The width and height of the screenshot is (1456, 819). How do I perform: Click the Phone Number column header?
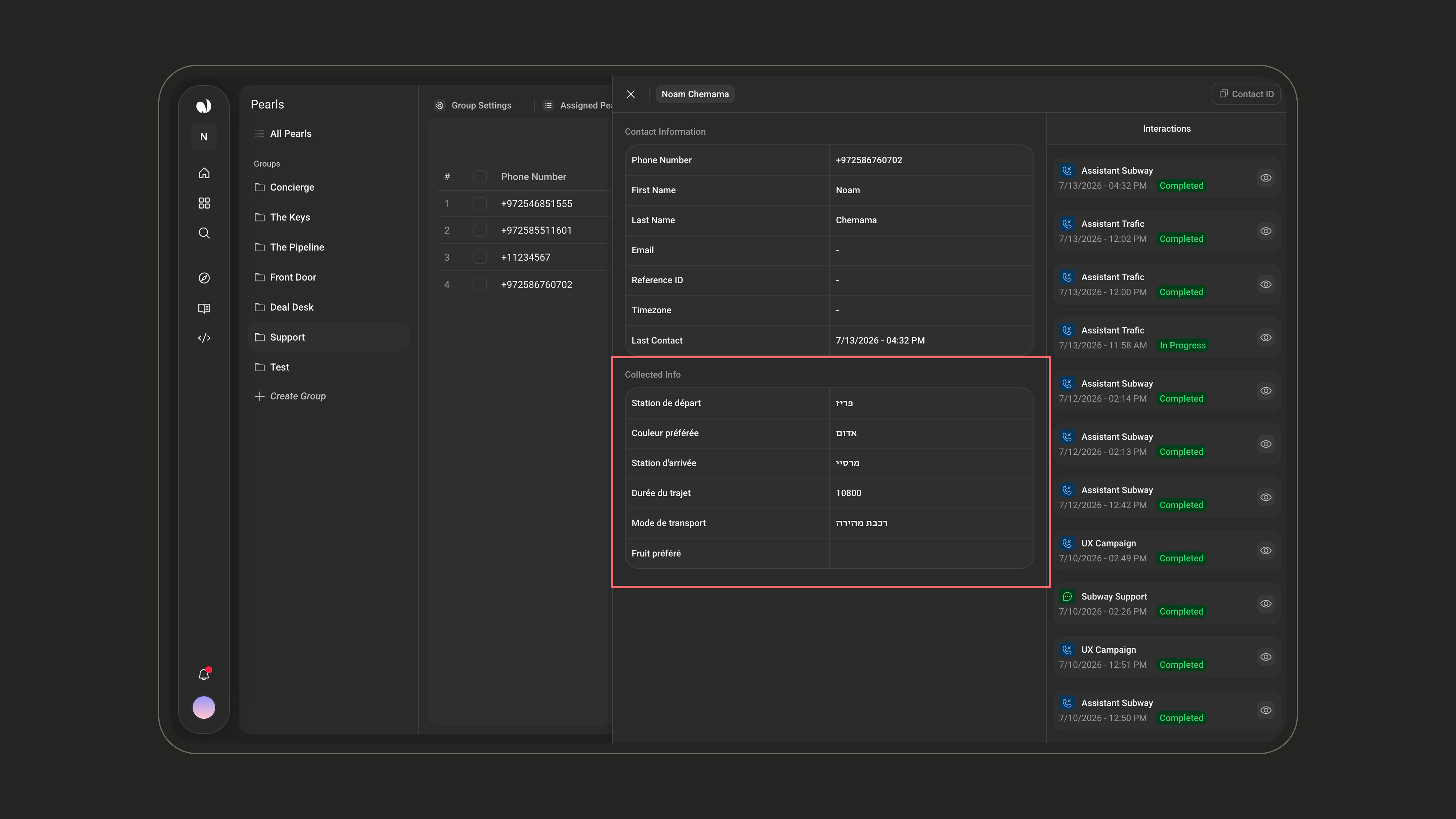pyautogui.click(x=533, y=177)
